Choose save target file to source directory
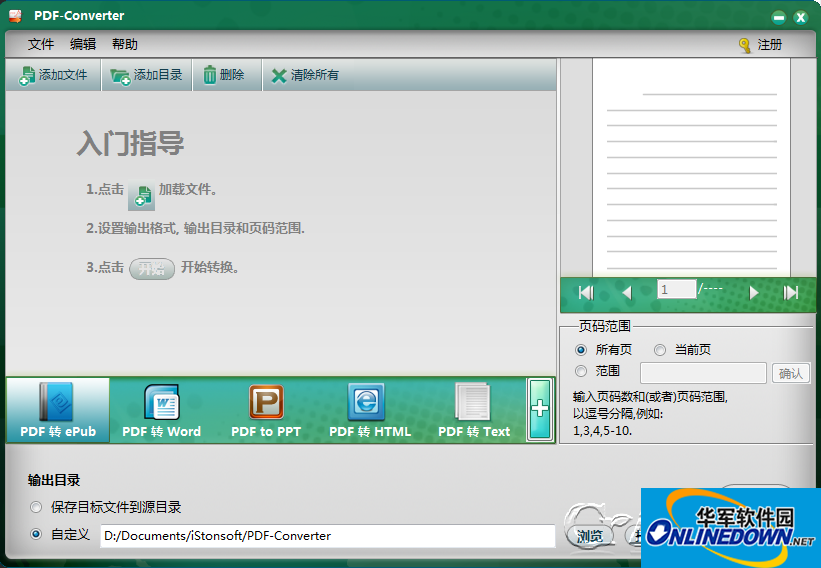 36,507
